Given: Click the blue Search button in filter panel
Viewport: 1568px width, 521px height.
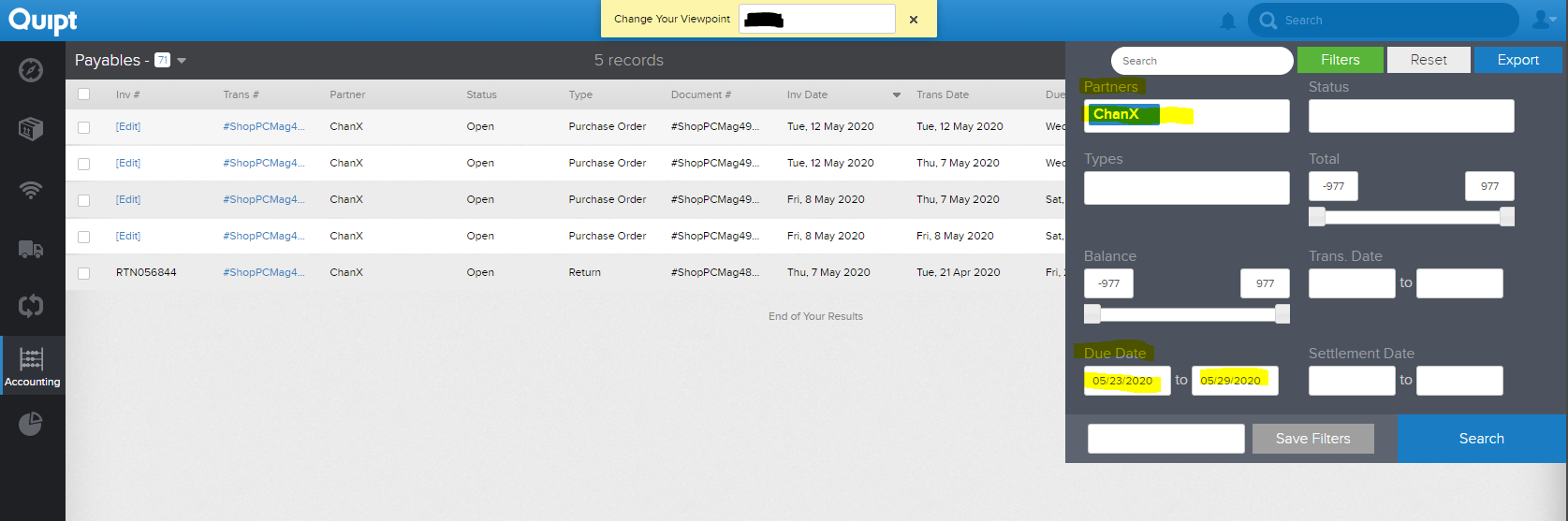Looking at the screenshot, I should point(1481,439).
